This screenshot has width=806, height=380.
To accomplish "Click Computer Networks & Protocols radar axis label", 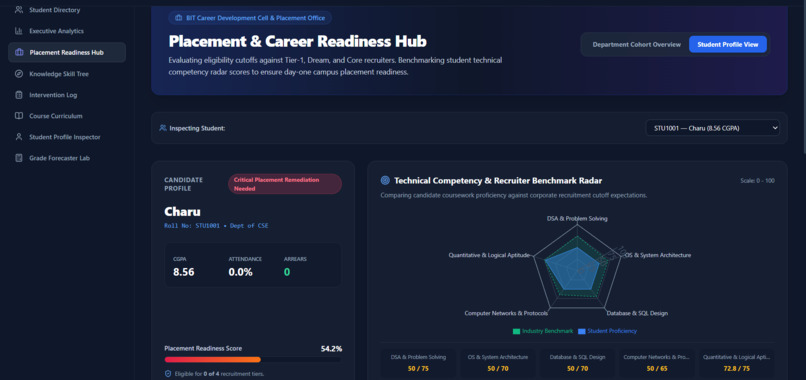I will [506, 313].
